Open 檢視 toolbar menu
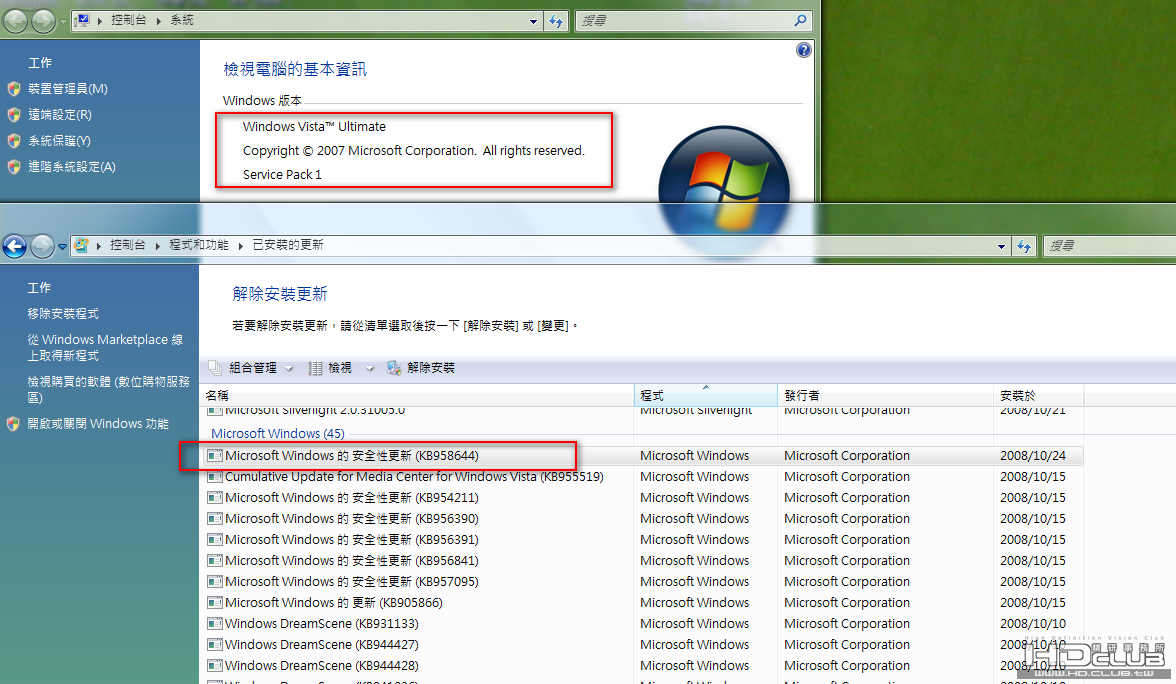The image size is (1176, 684). point(340,368)
